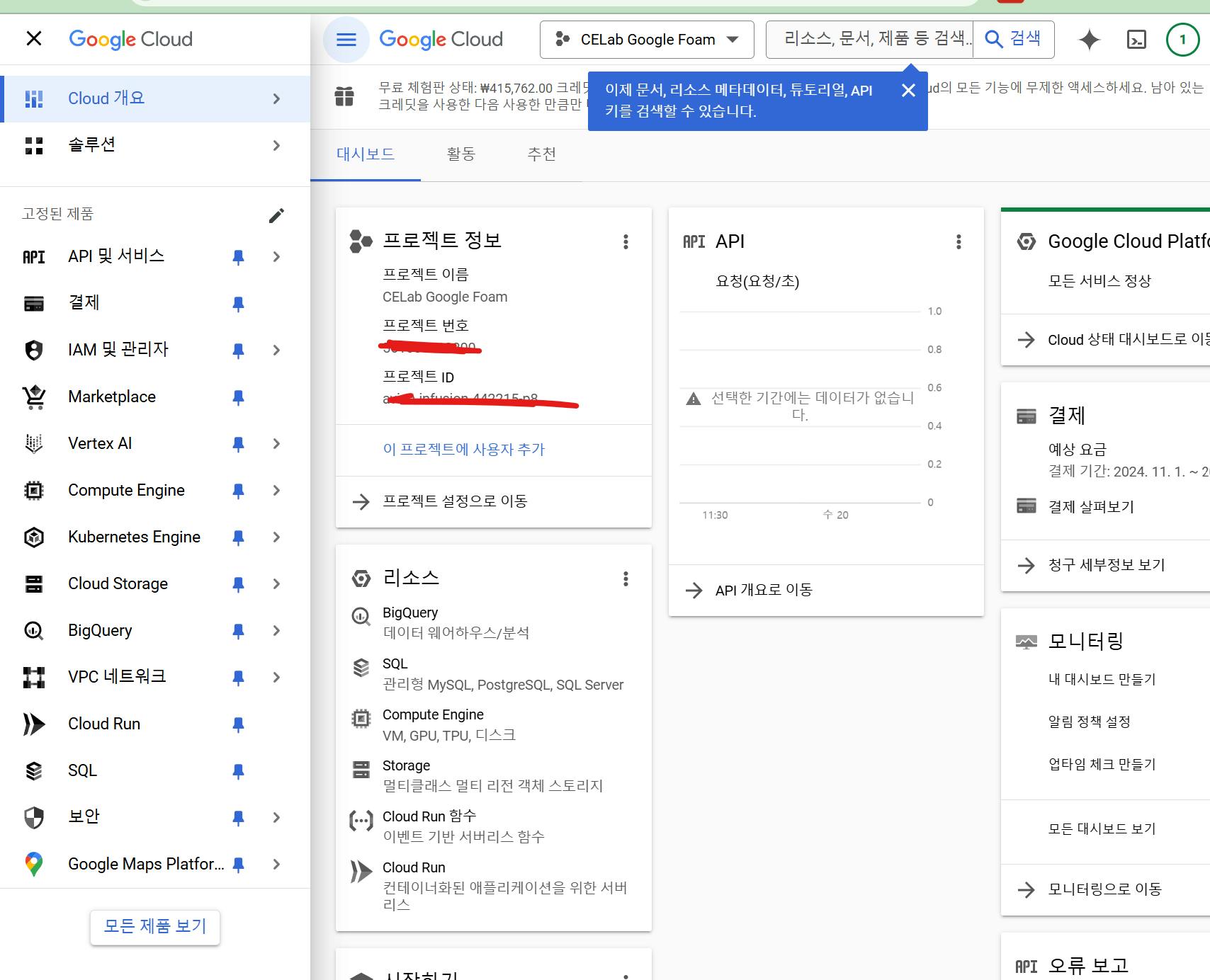Open the API card options menu
The image size is (1210, 980).
pos(959,242)
